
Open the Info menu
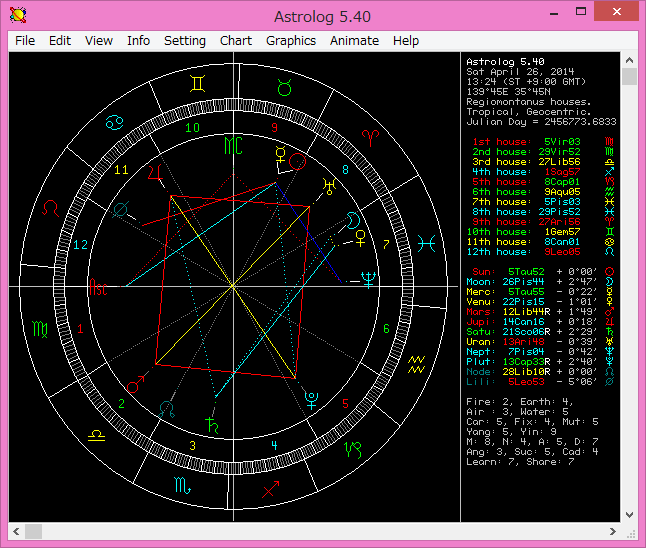point(138,41)
